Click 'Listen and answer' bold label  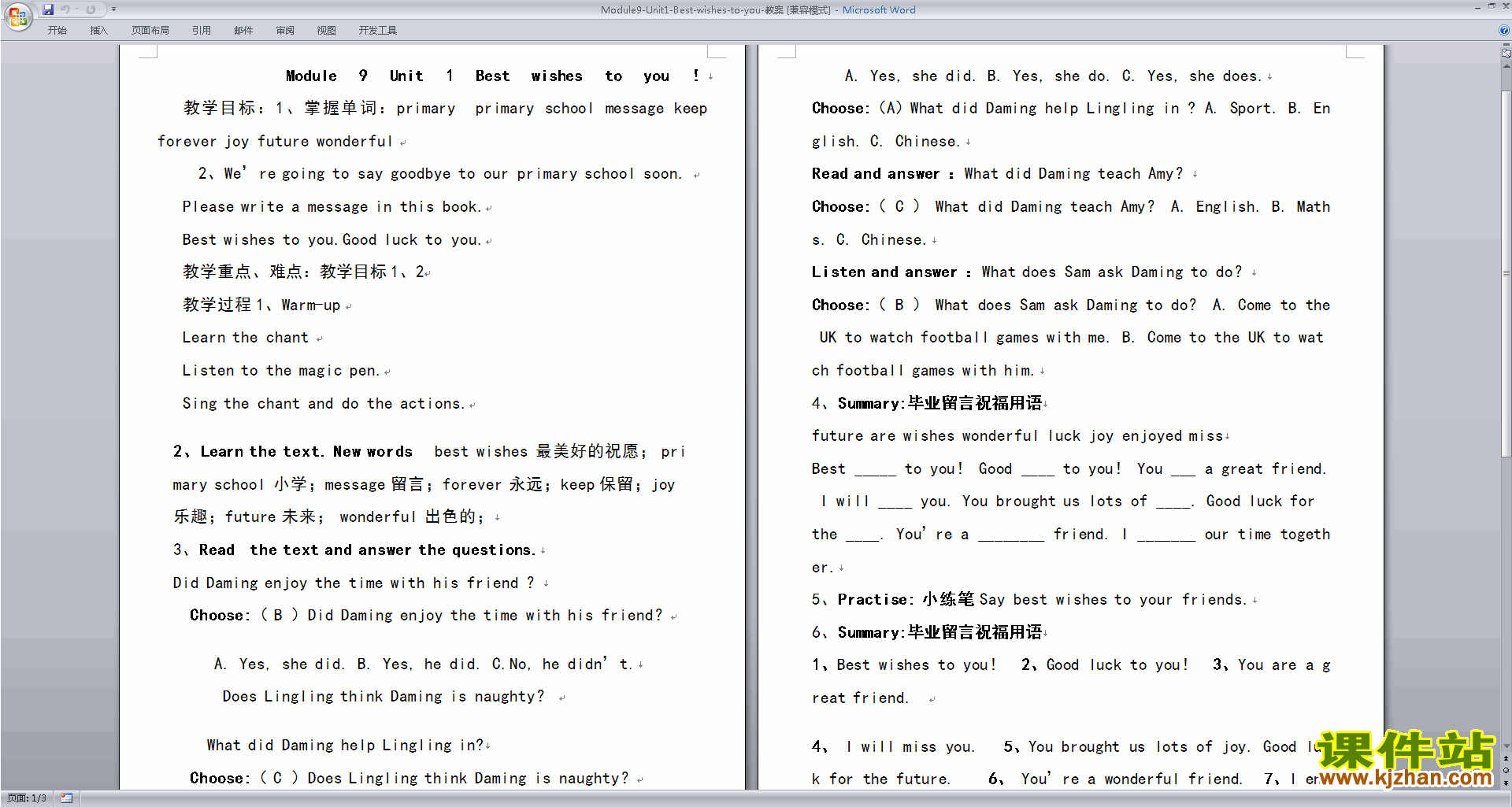[884, 272]
